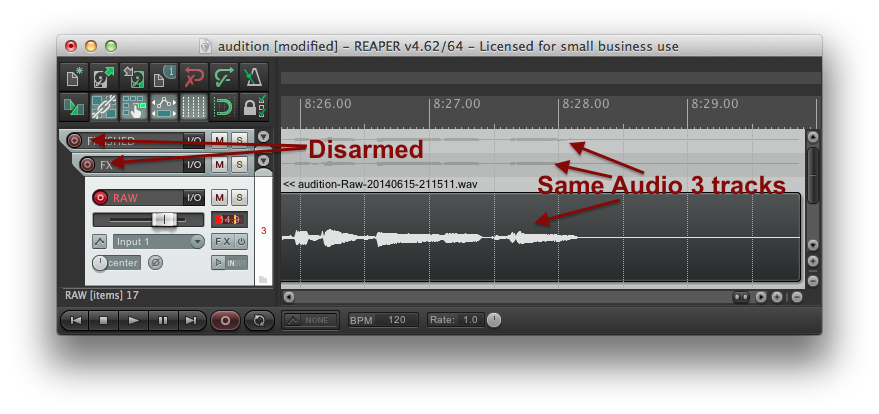The width and height of the screenshot is (879, 414).
Task: Click the Undo toolbar icon
Action: point(195,78)
